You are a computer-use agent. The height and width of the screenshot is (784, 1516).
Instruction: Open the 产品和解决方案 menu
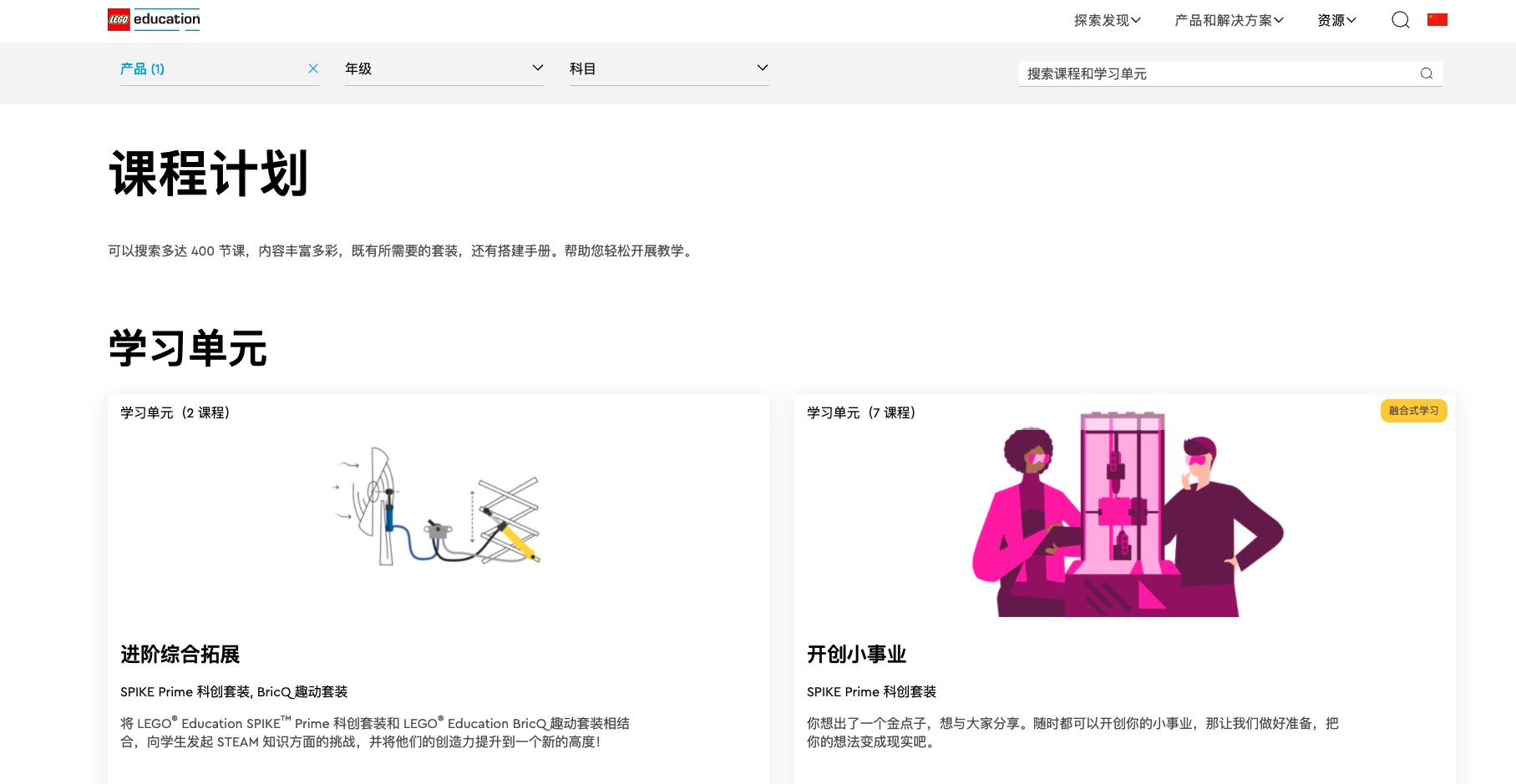[1229, 19]
